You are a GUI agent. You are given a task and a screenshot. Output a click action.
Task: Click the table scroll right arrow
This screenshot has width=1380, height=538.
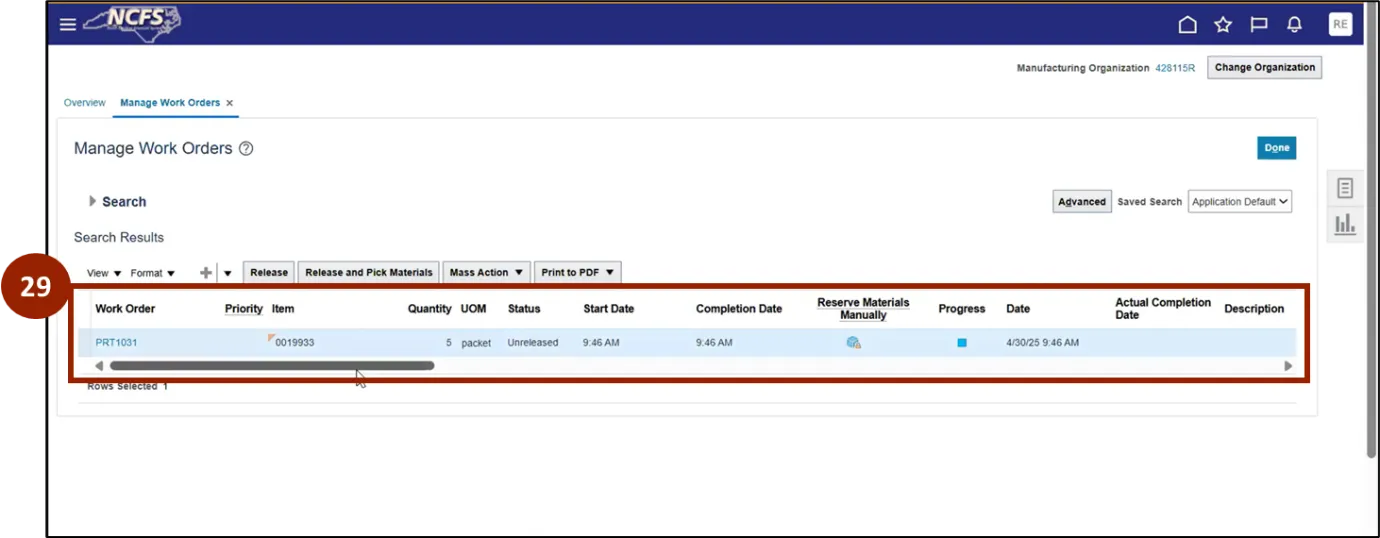(1289, 366)
